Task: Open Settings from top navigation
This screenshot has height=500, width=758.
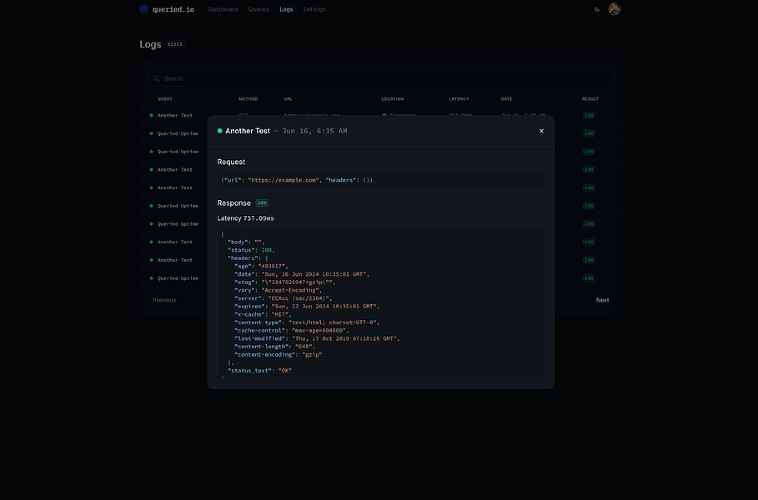Action: coord(314,9)
